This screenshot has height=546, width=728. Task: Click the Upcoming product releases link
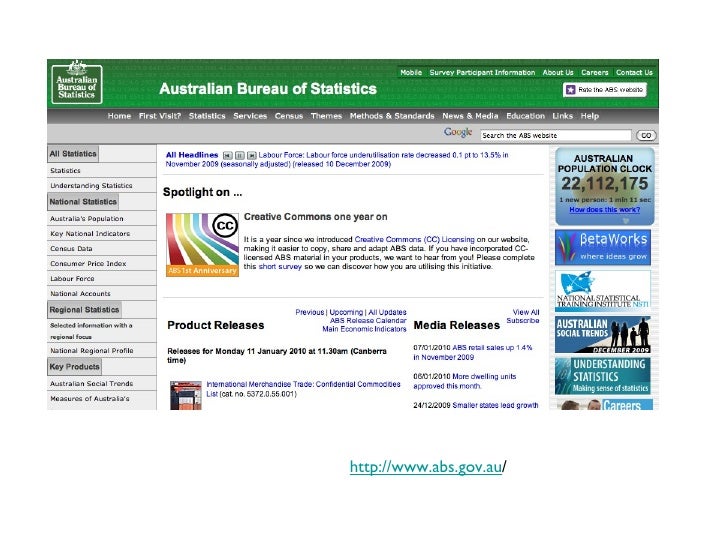346,312
